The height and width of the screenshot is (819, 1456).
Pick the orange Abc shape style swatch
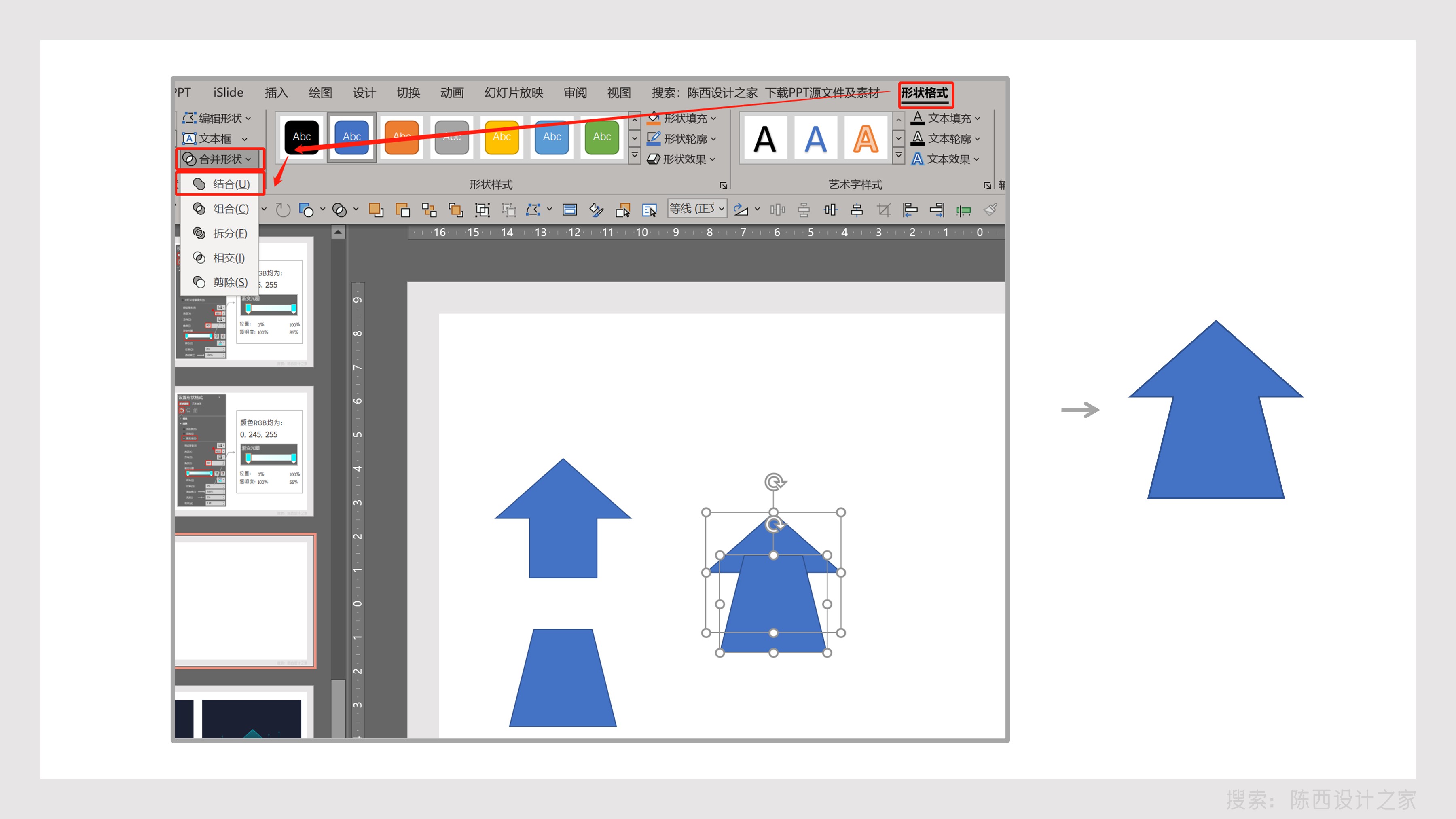click(401, 137)
